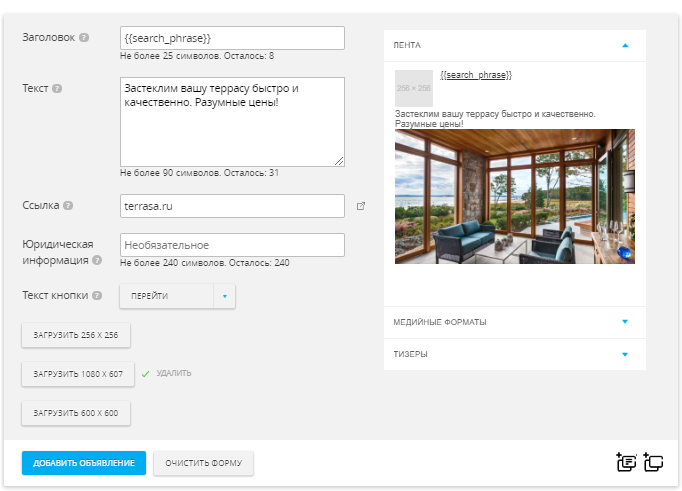Expand the Медийные форматы section
The height and width of the screenshot is (491, 682).
(625, 322)
